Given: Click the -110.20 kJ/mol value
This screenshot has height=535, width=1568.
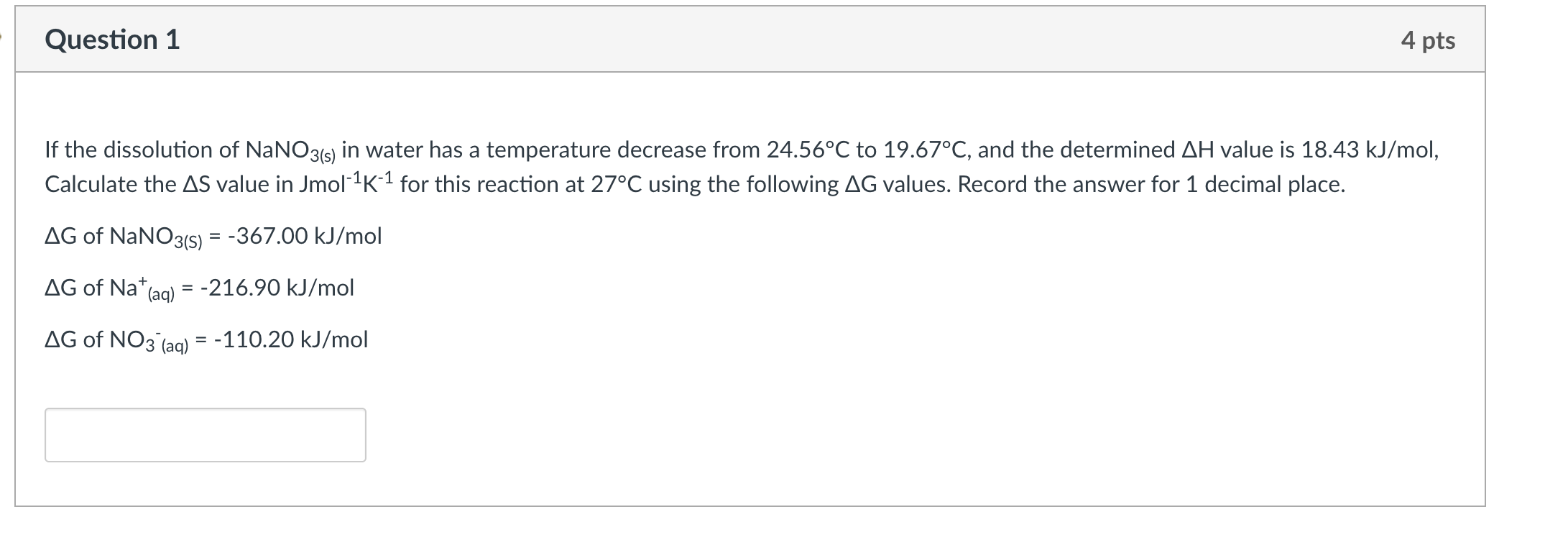Looking at the screenshot, I should click(291, 339).
